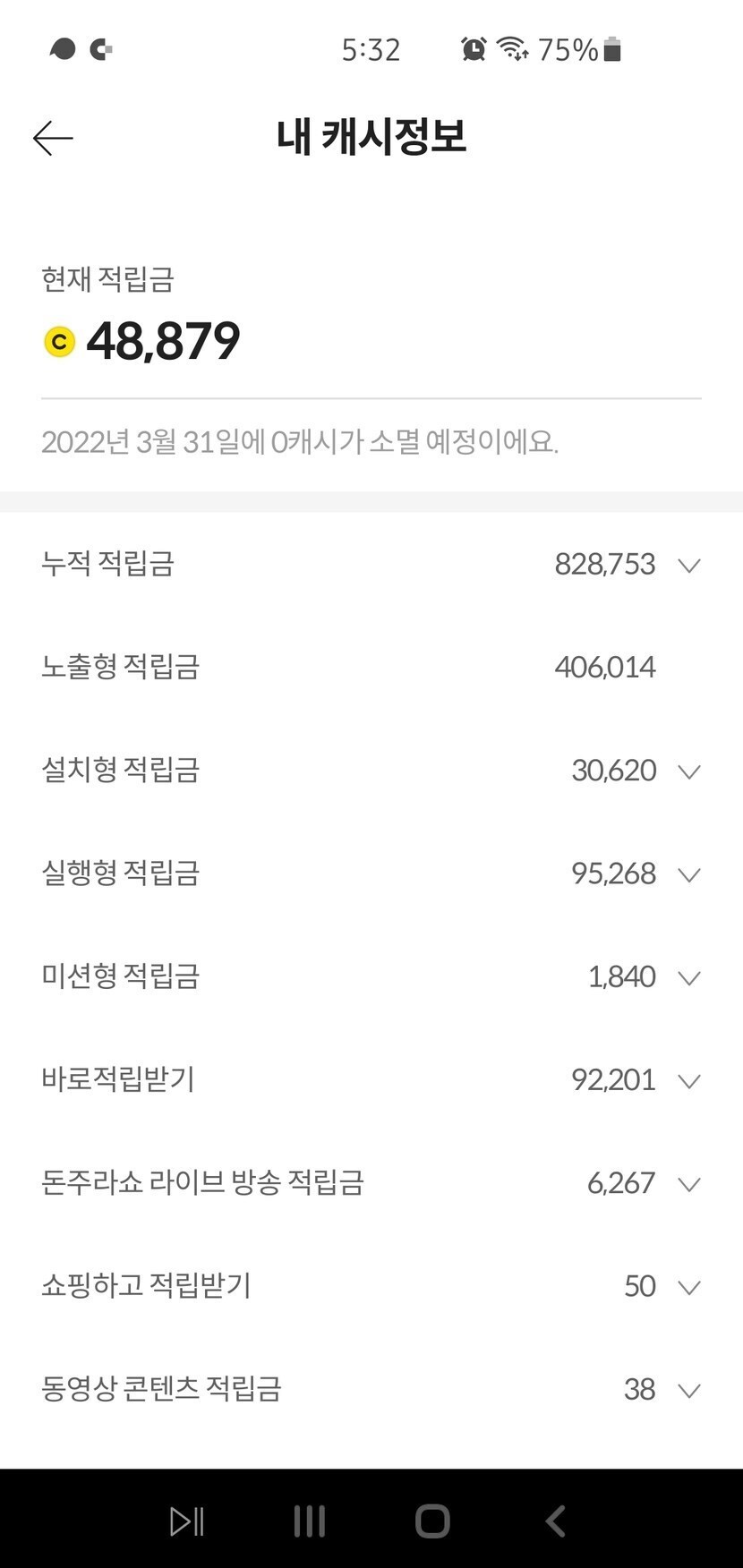
Task: Expand the 실행형 적립금 details
Action: [688, 874]
